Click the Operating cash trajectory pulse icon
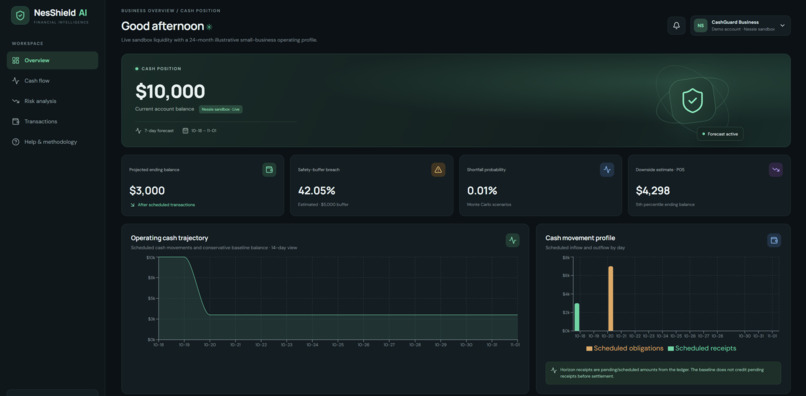The height and width of the screenshot is (396, 806). click(512, 240)
